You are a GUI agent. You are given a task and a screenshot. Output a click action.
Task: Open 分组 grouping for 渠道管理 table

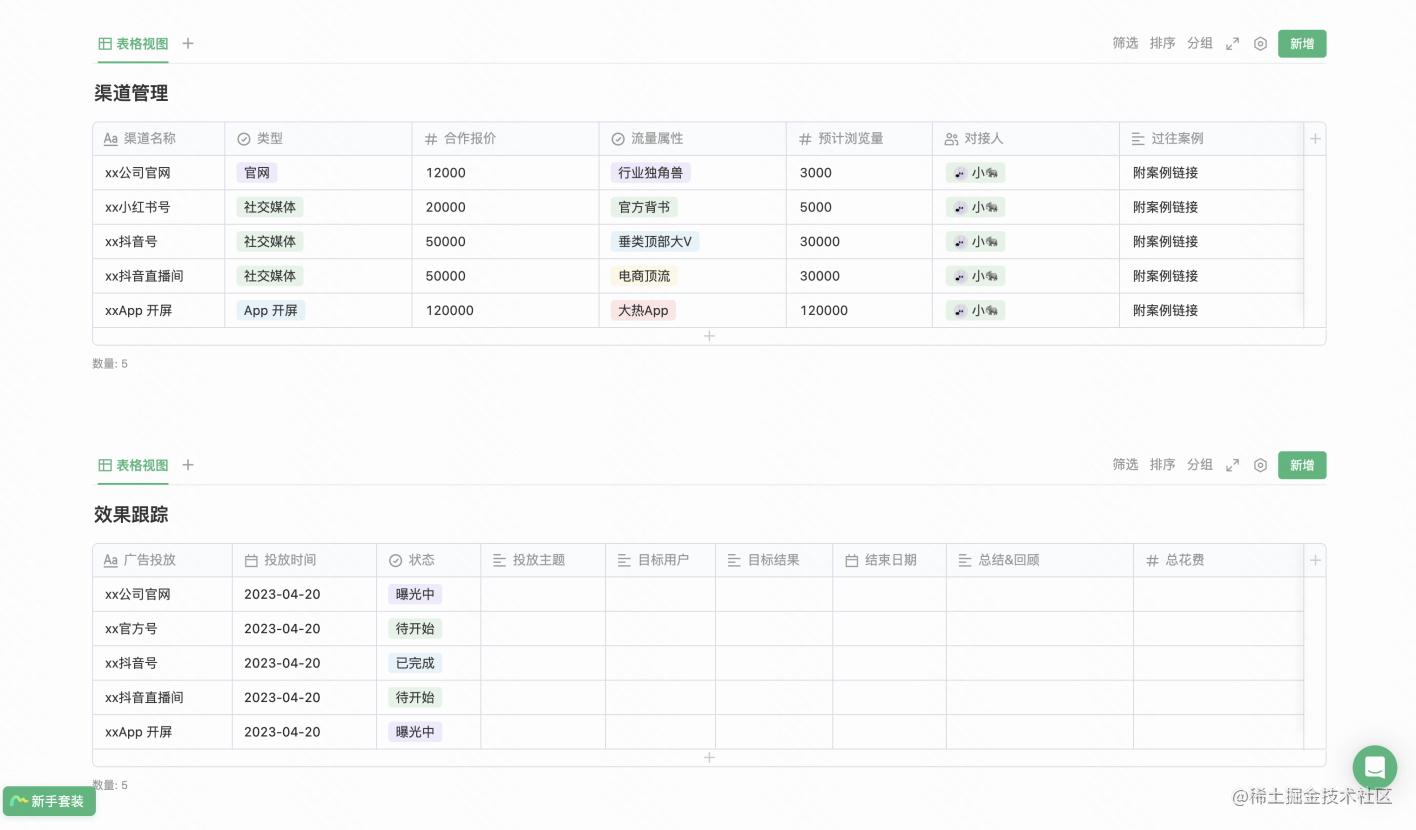click(x=1200, y=43)
